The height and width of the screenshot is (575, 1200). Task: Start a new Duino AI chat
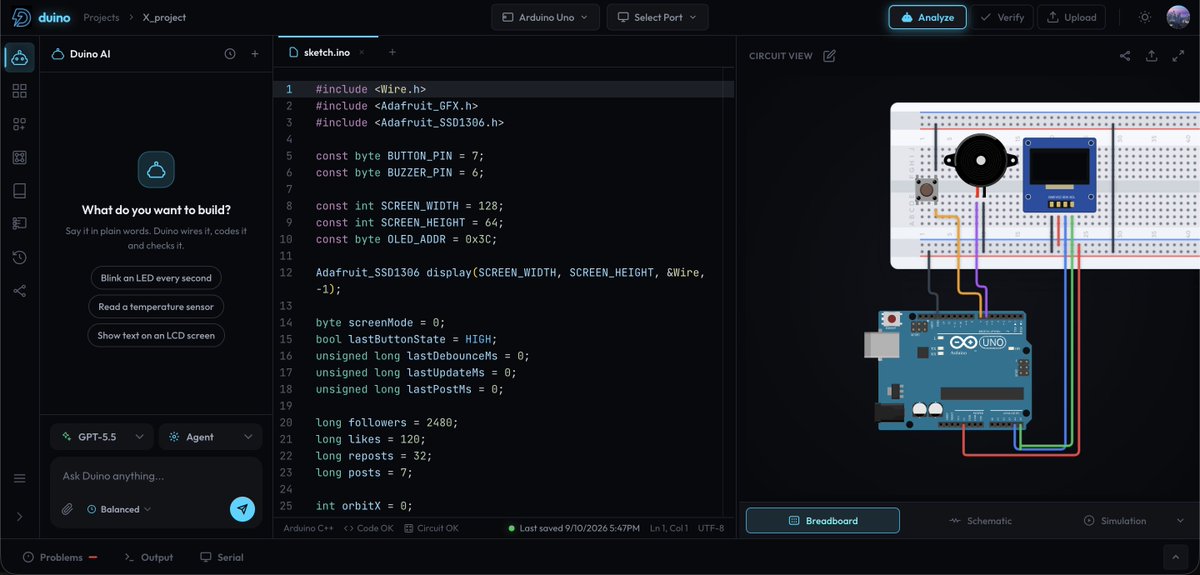coord(254,54)
